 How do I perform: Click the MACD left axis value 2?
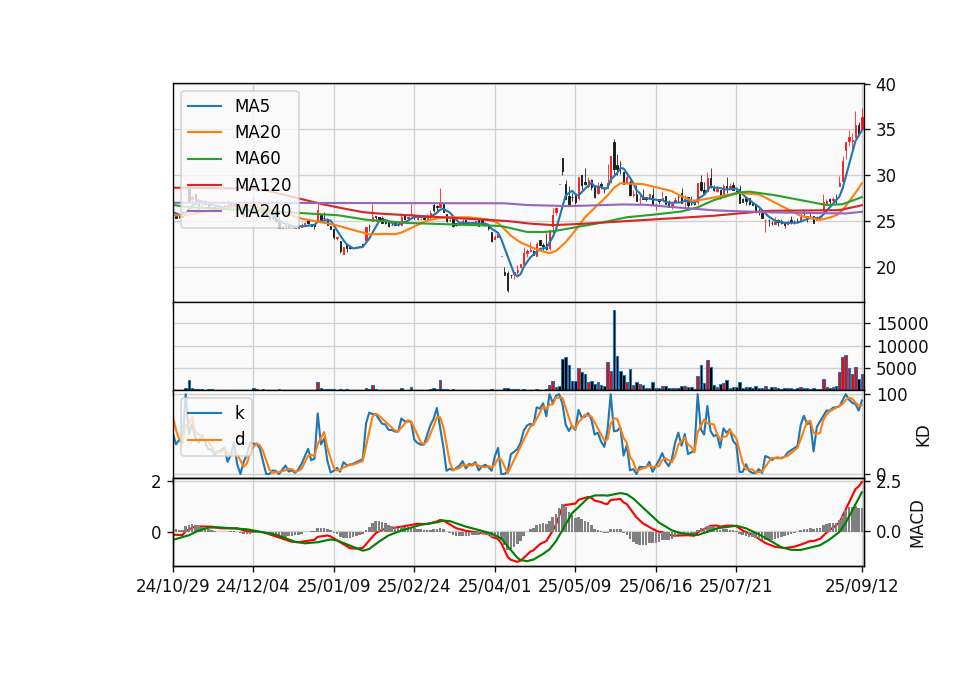point(157,482)
